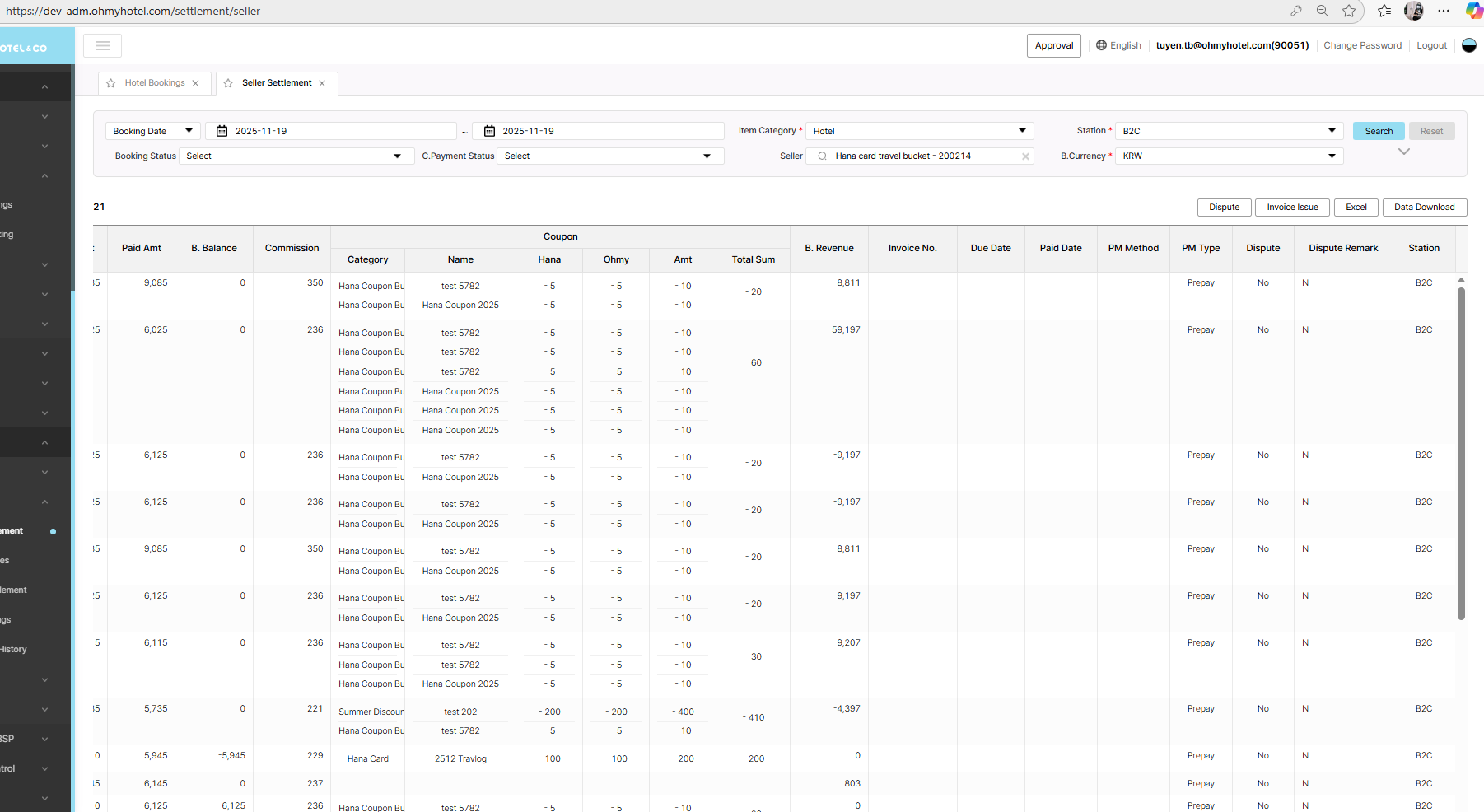Click the Logout link
This screenshot has width=1484, height=812.
pyautogui.click(x=1431, y=45)
